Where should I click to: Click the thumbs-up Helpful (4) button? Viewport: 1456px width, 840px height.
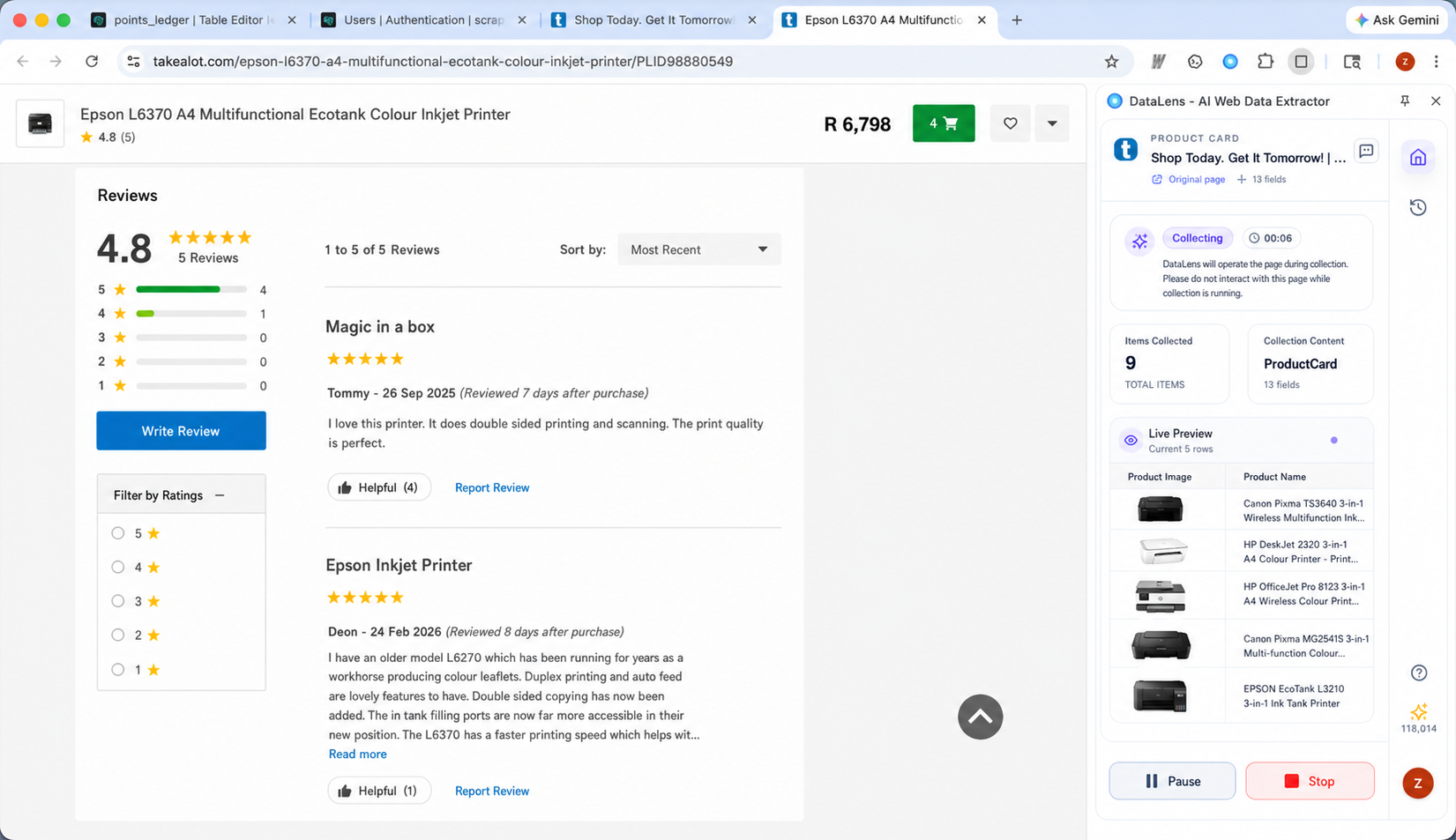pos(379,487)
